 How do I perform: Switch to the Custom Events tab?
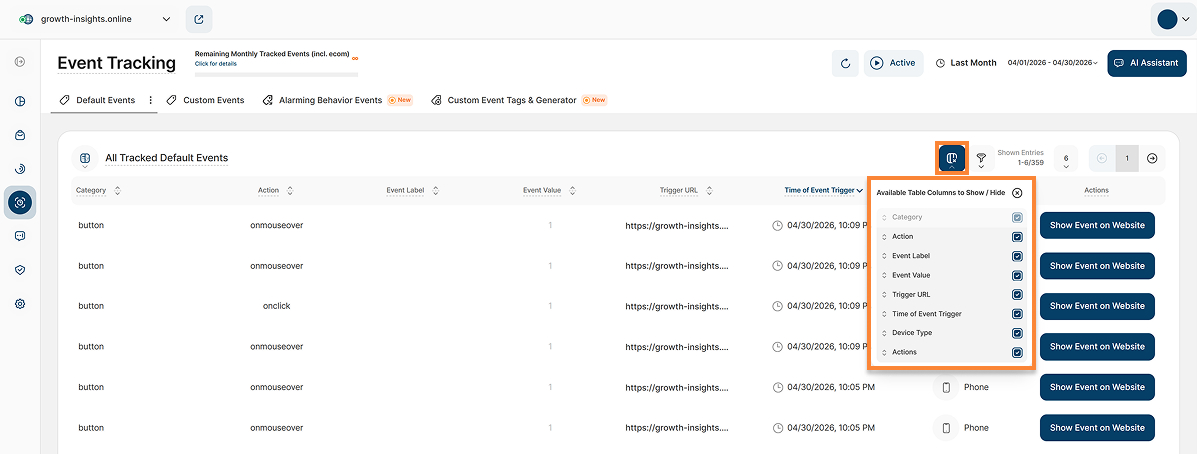[205, 100]
